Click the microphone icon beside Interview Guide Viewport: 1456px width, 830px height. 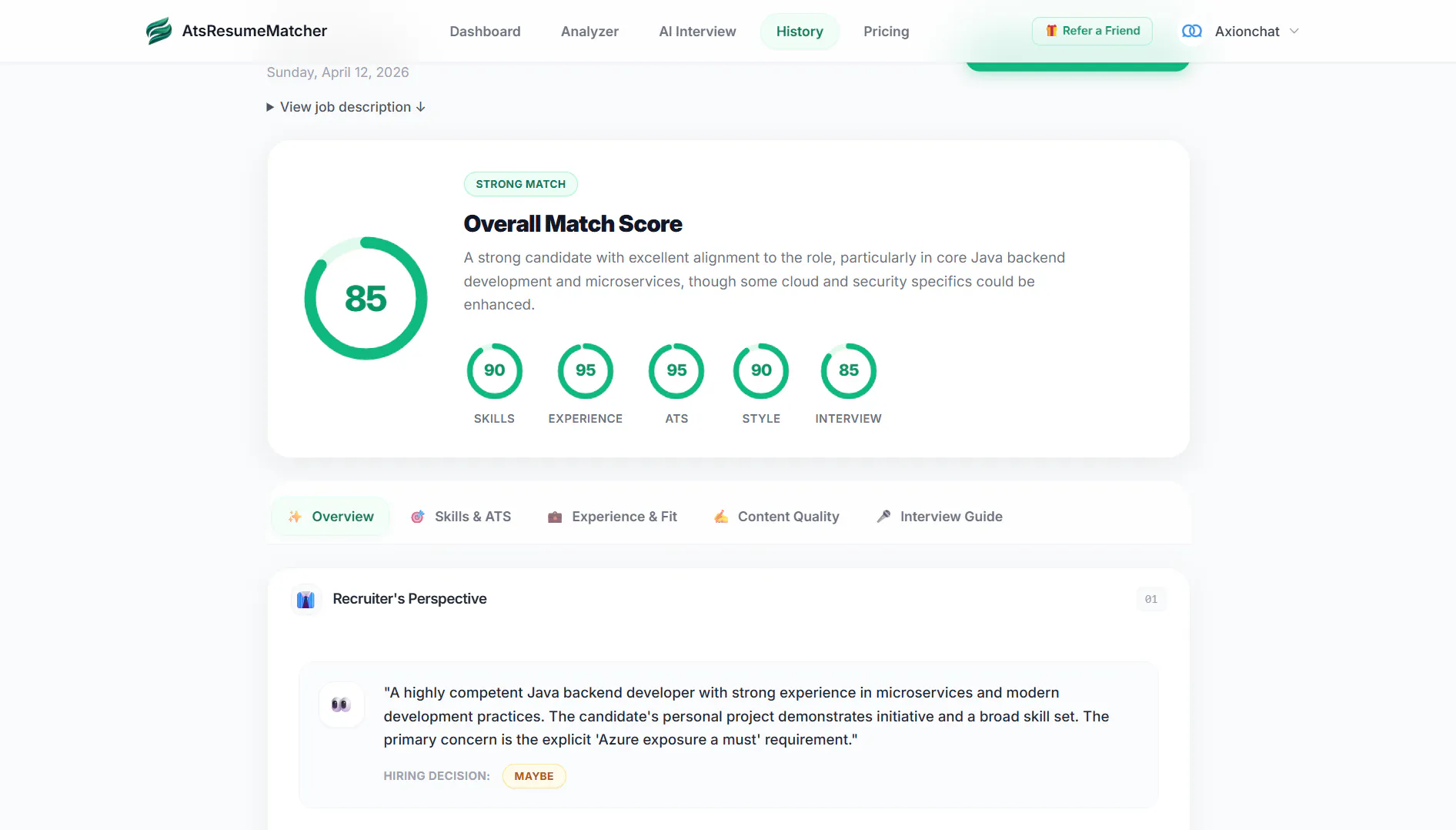click(x=883, y=517)
